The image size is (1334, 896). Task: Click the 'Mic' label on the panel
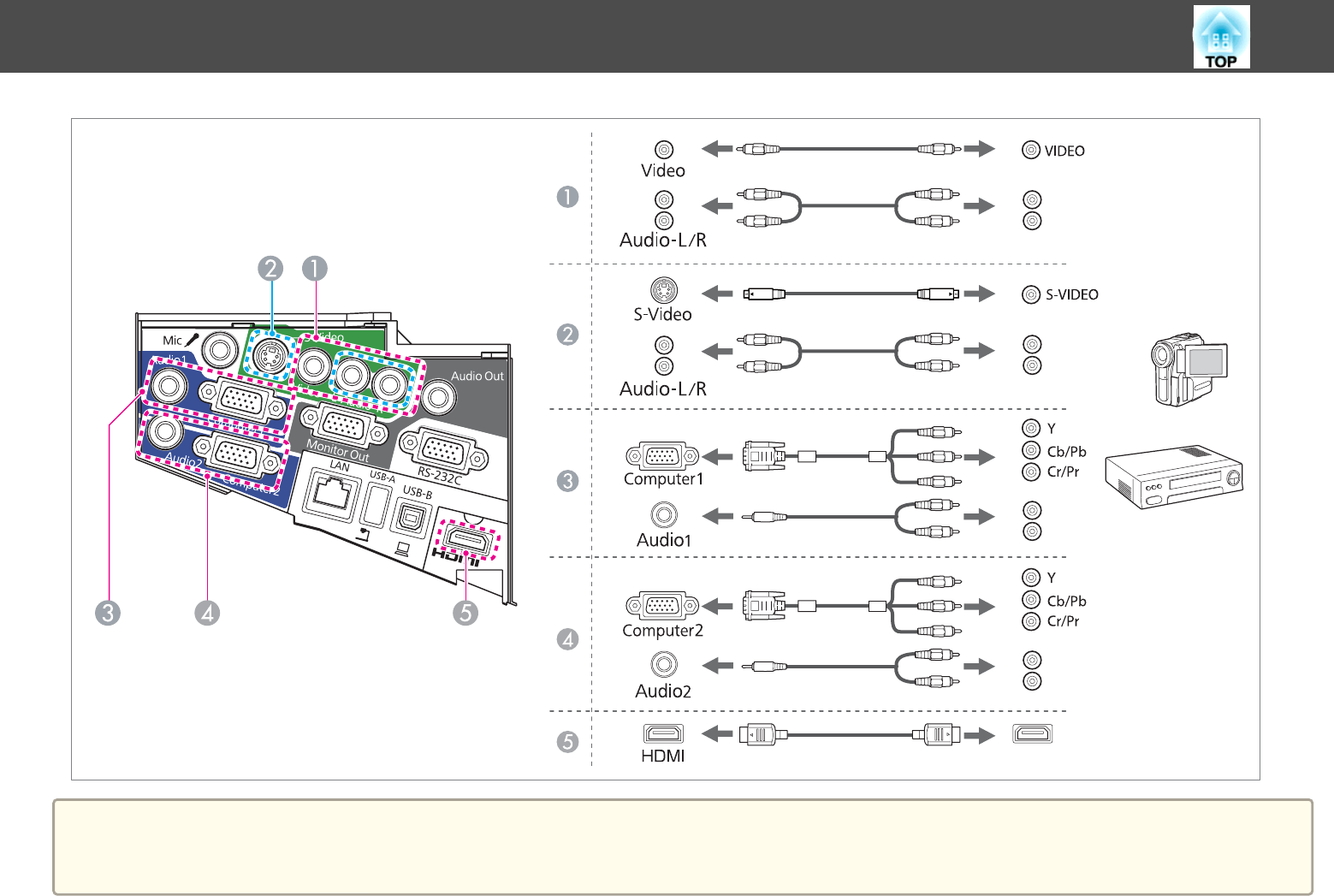(x=173, y=341)
